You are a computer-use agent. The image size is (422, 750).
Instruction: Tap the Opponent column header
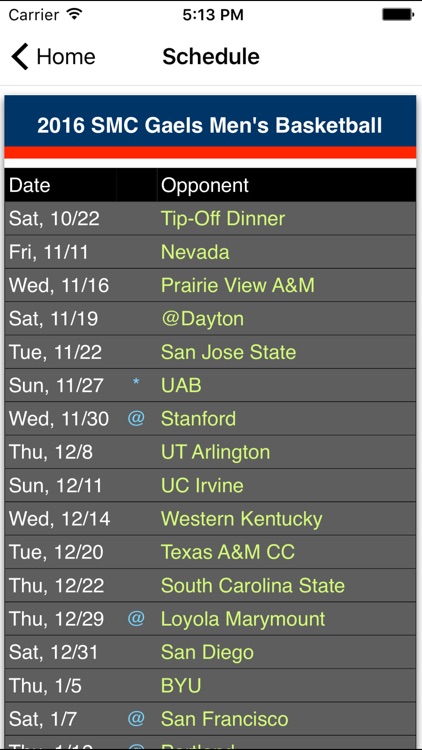pos(205,186)
